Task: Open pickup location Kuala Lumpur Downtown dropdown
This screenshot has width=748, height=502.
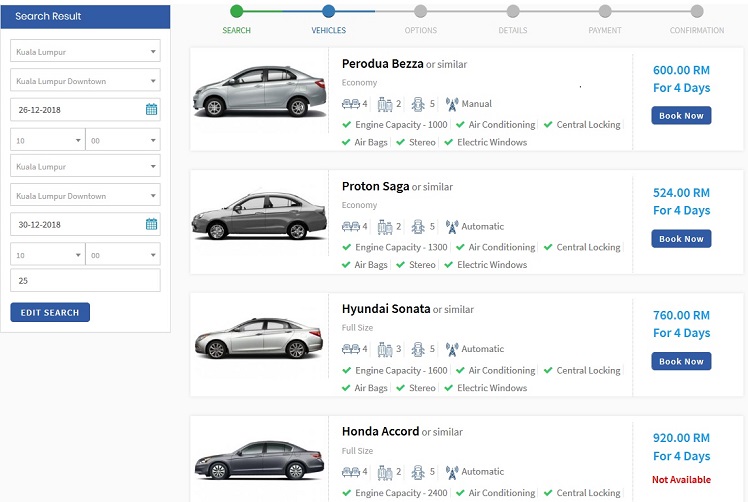Action: coord(85,80)
